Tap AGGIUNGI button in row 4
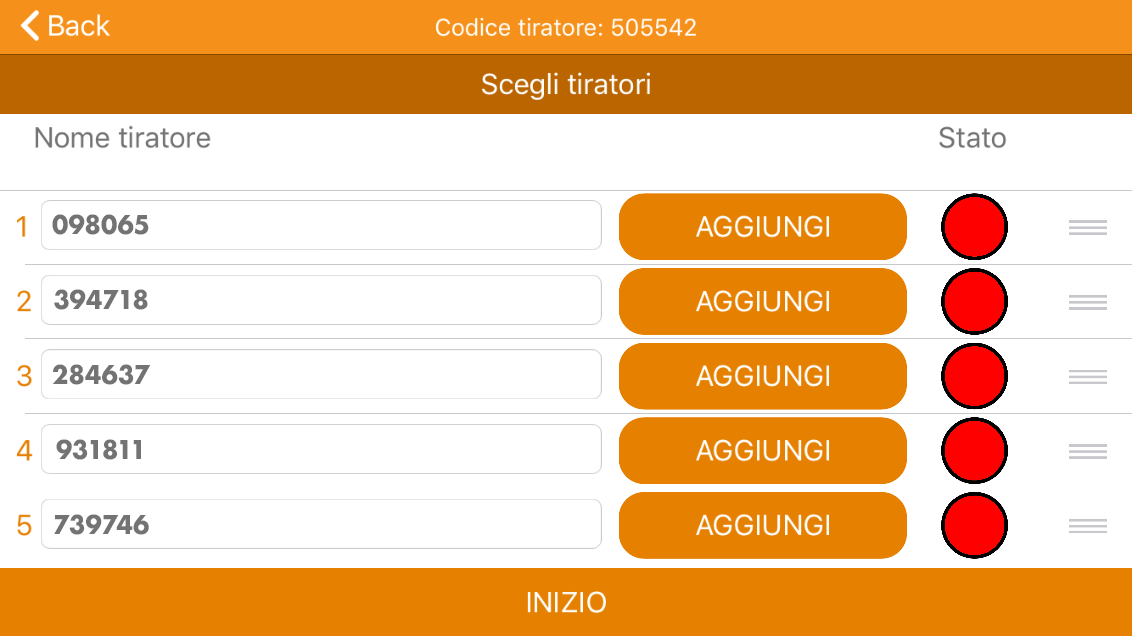The image size is (1132, 636). click(763, 451)
